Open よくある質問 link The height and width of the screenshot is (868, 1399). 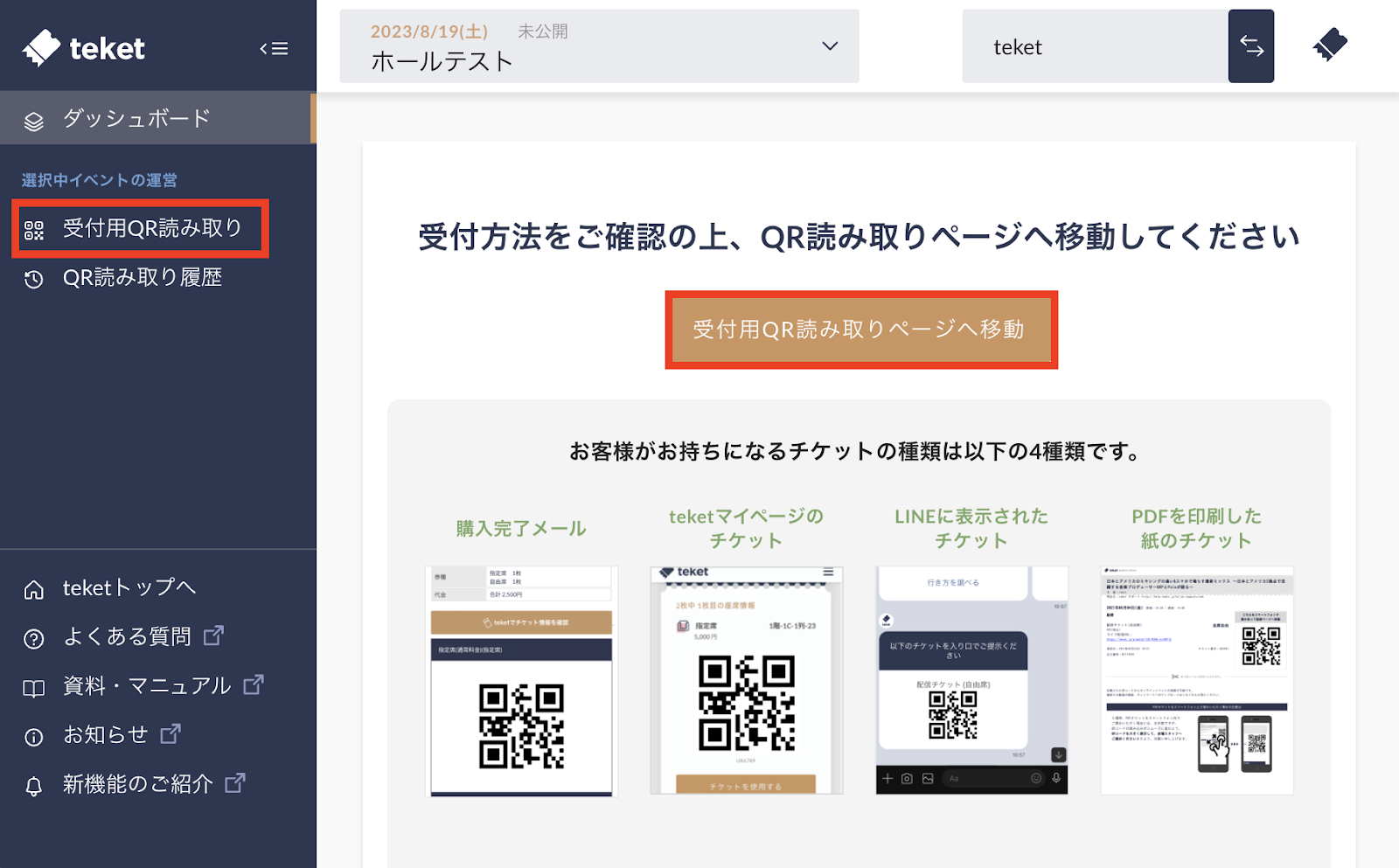[x=127, y=636]
